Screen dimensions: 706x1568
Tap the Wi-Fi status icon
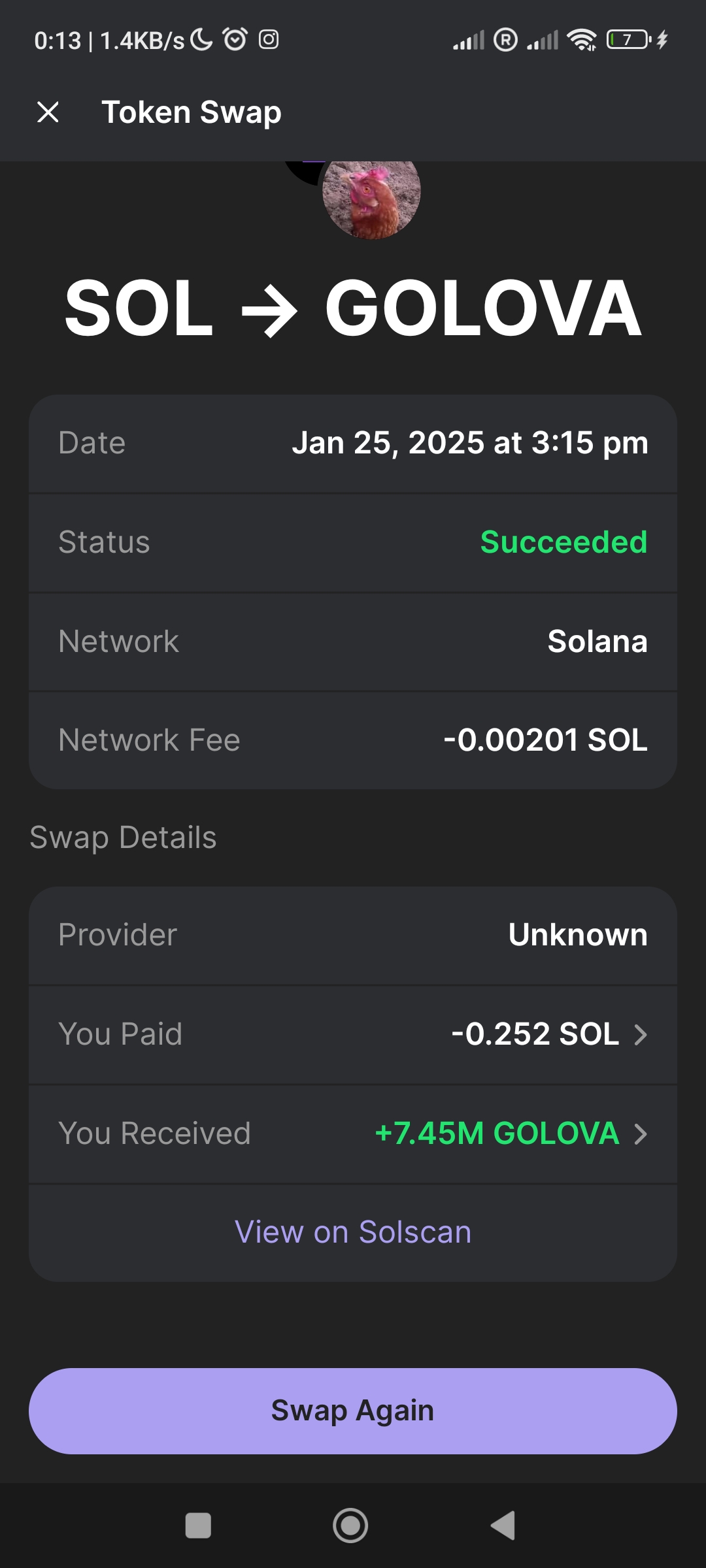point(582,40)
